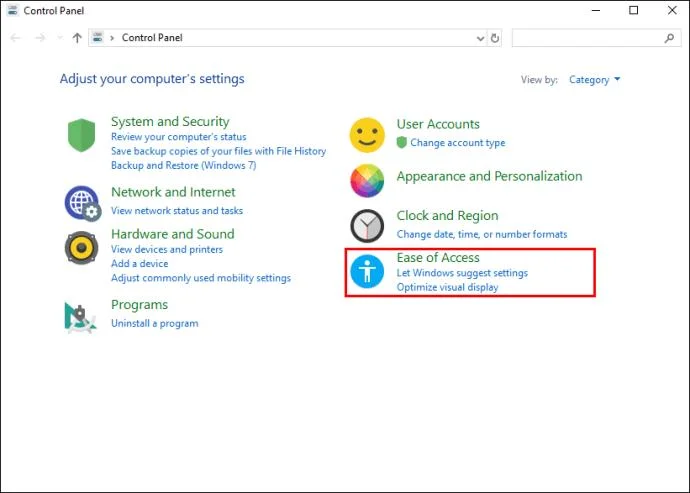Open Network and Internet globe icon

pos(83,203)
